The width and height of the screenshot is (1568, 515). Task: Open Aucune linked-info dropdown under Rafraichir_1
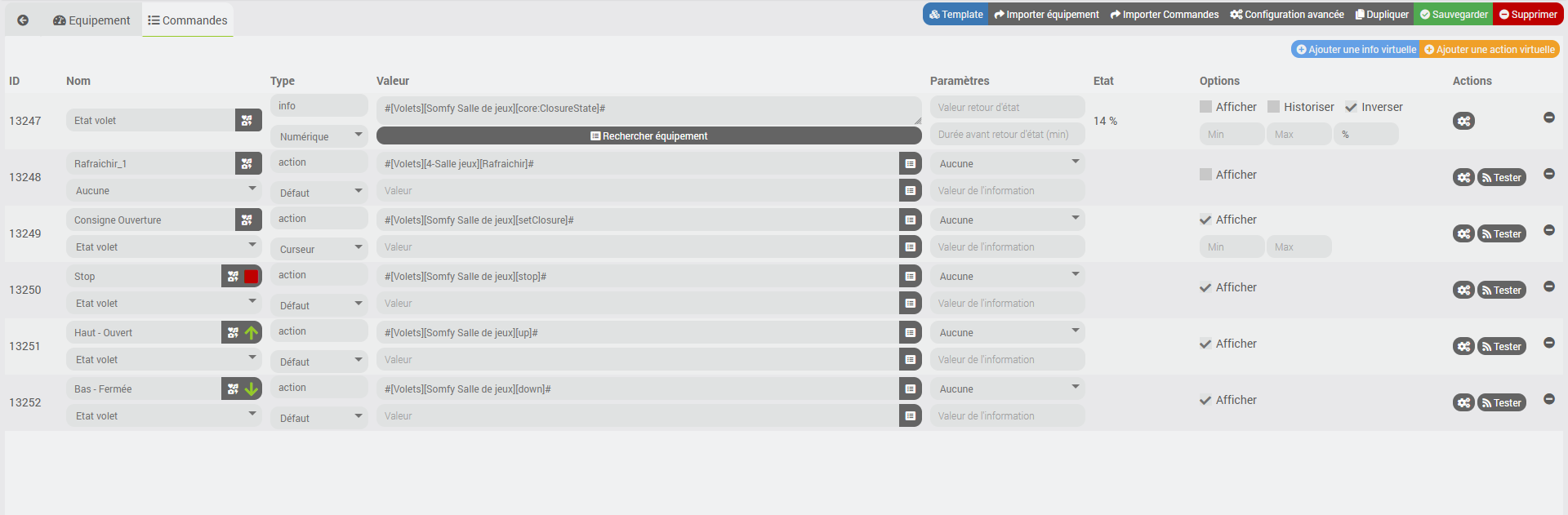point(163,190)
